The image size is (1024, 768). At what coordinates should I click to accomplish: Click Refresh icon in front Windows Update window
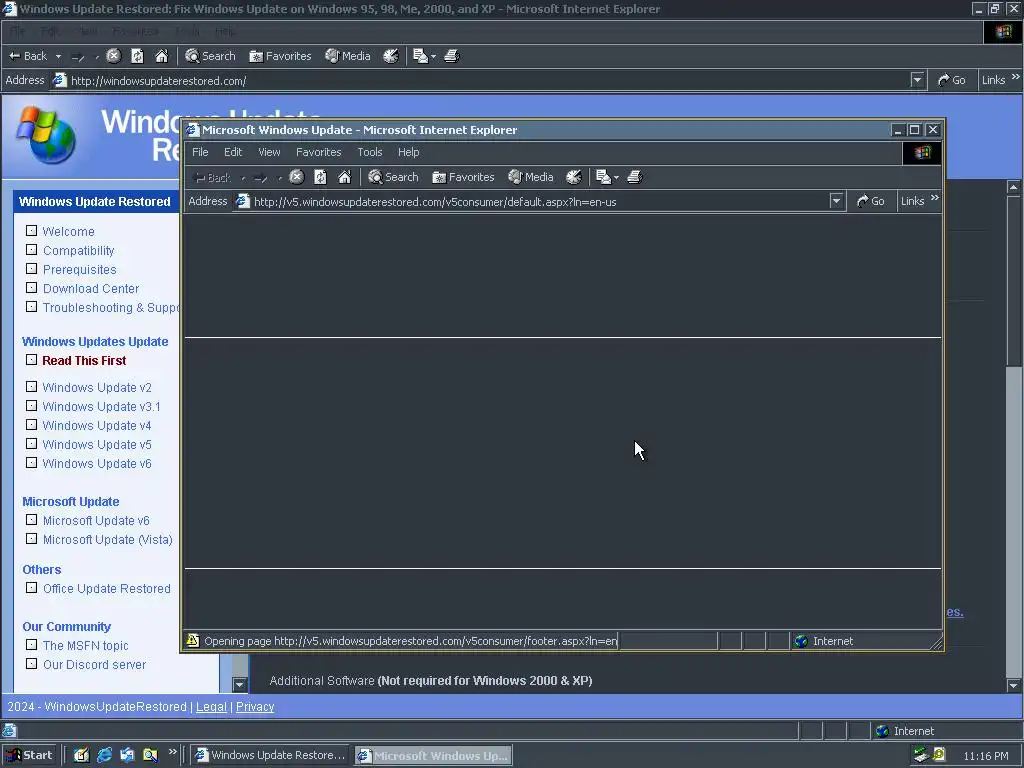pyautogui.click(x=320, y=177)
